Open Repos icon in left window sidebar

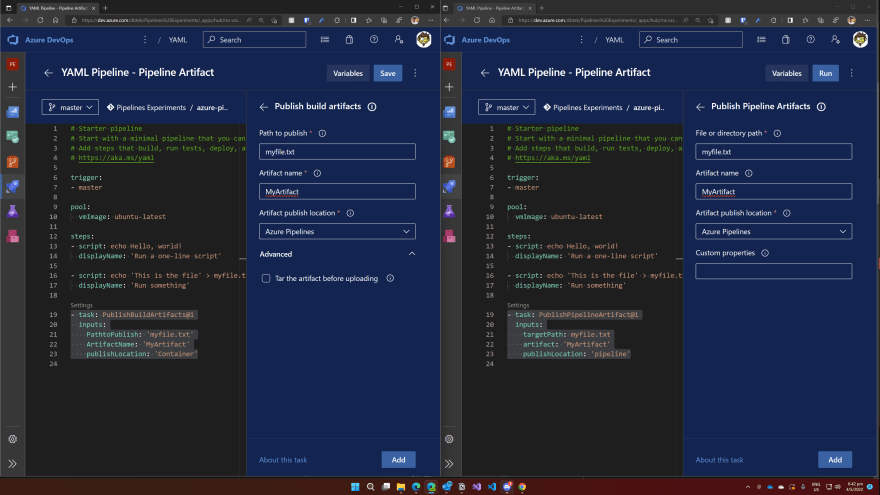12,162
